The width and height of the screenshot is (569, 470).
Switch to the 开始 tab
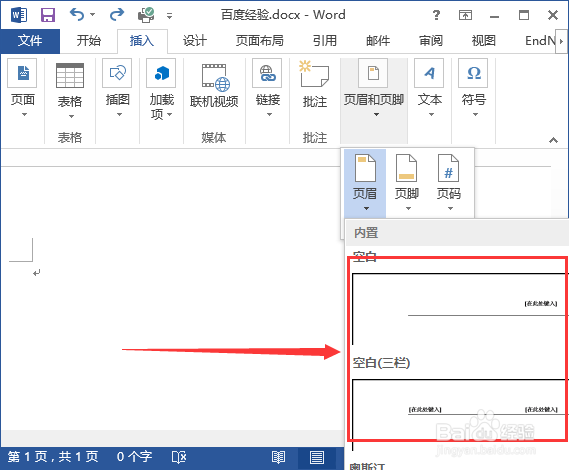pos(89,41)
